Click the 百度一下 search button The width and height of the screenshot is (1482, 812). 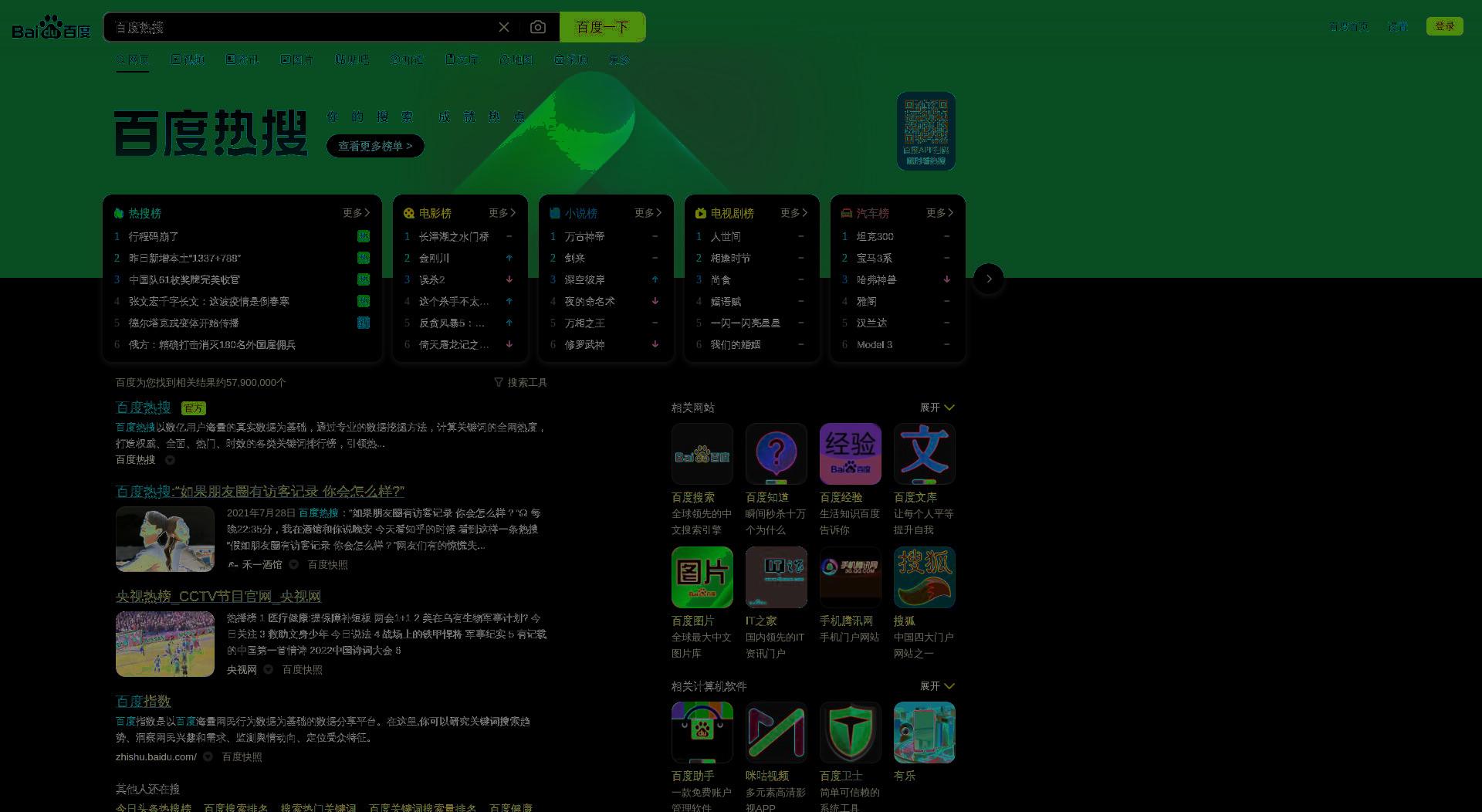click(x=603, y=27)
